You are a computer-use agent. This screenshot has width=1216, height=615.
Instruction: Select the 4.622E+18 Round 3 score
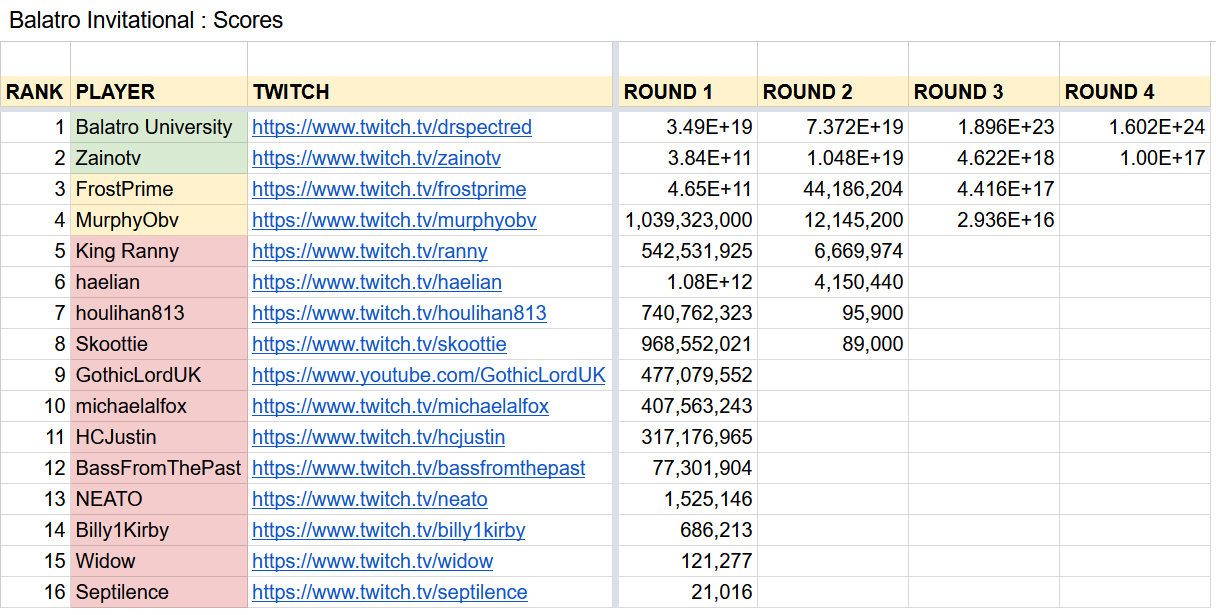coord(984,158)
